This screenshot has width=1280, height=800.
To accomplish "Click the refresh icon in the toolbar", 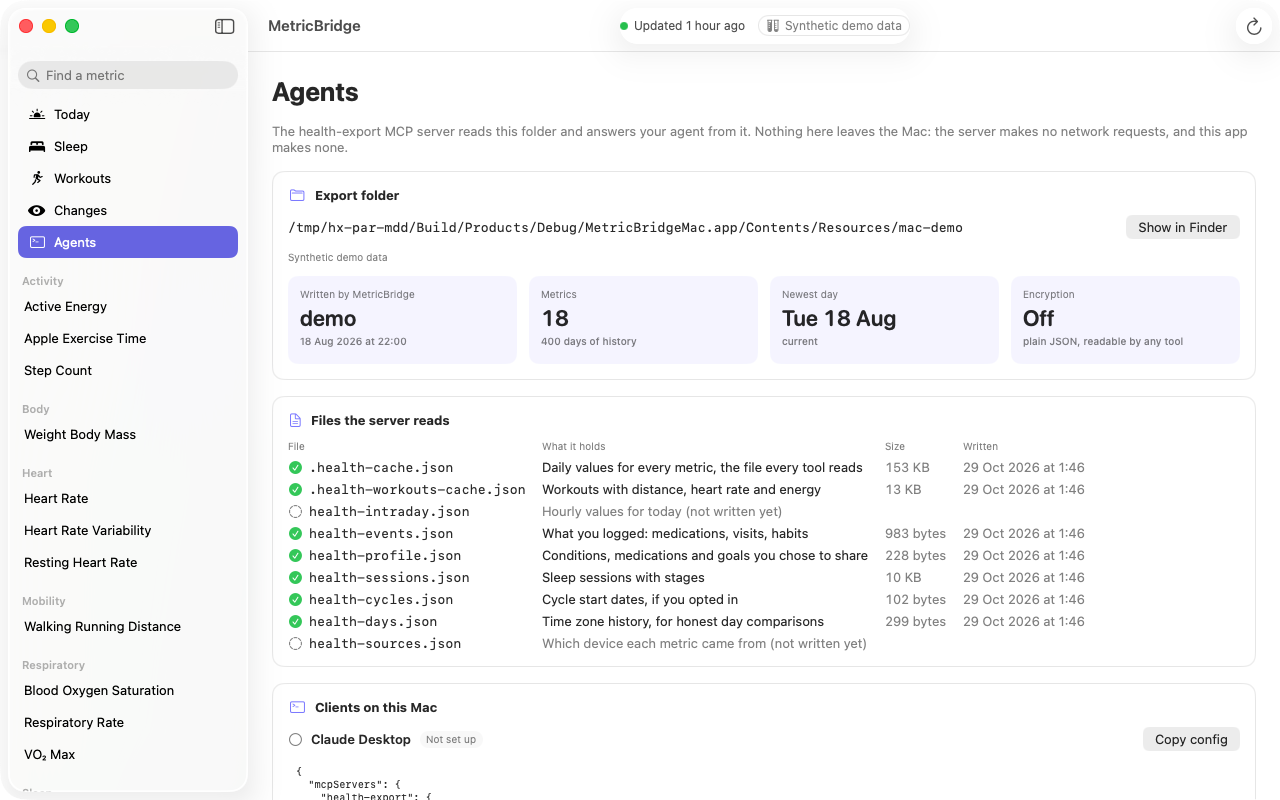I will (1254, 26).
